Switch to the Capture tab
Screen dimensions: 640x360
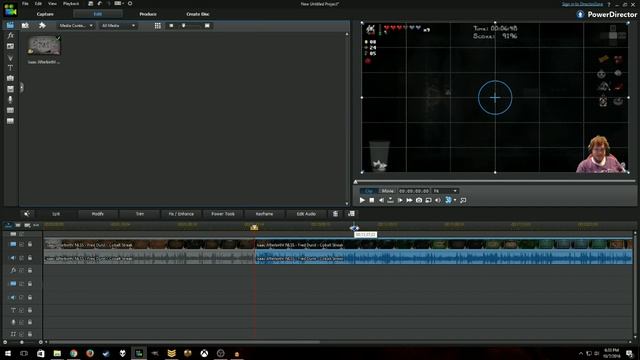(x=45, y=14)
